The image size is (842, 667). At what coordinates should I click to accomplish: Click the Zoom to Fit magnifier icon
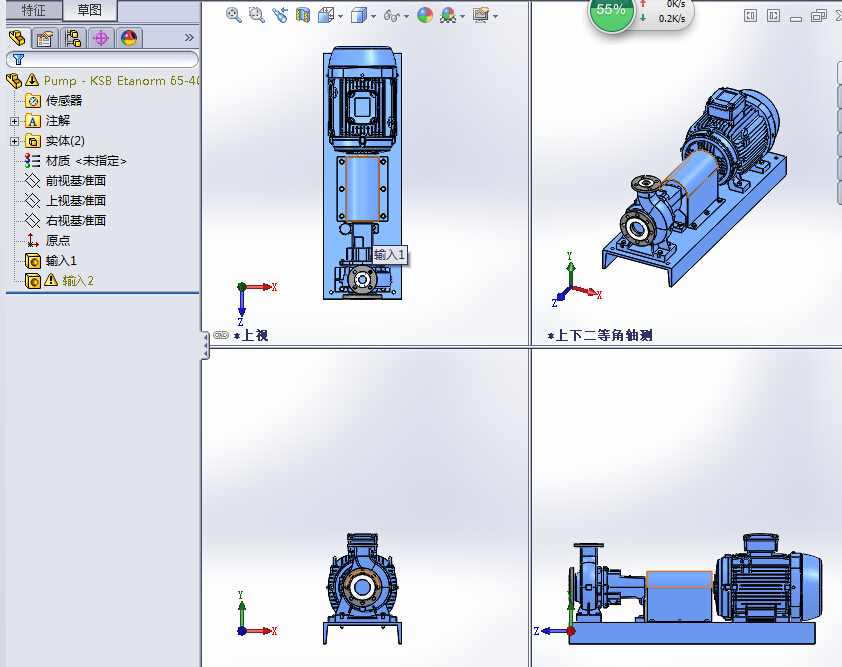pyautogui.click(x=234, y=15)
